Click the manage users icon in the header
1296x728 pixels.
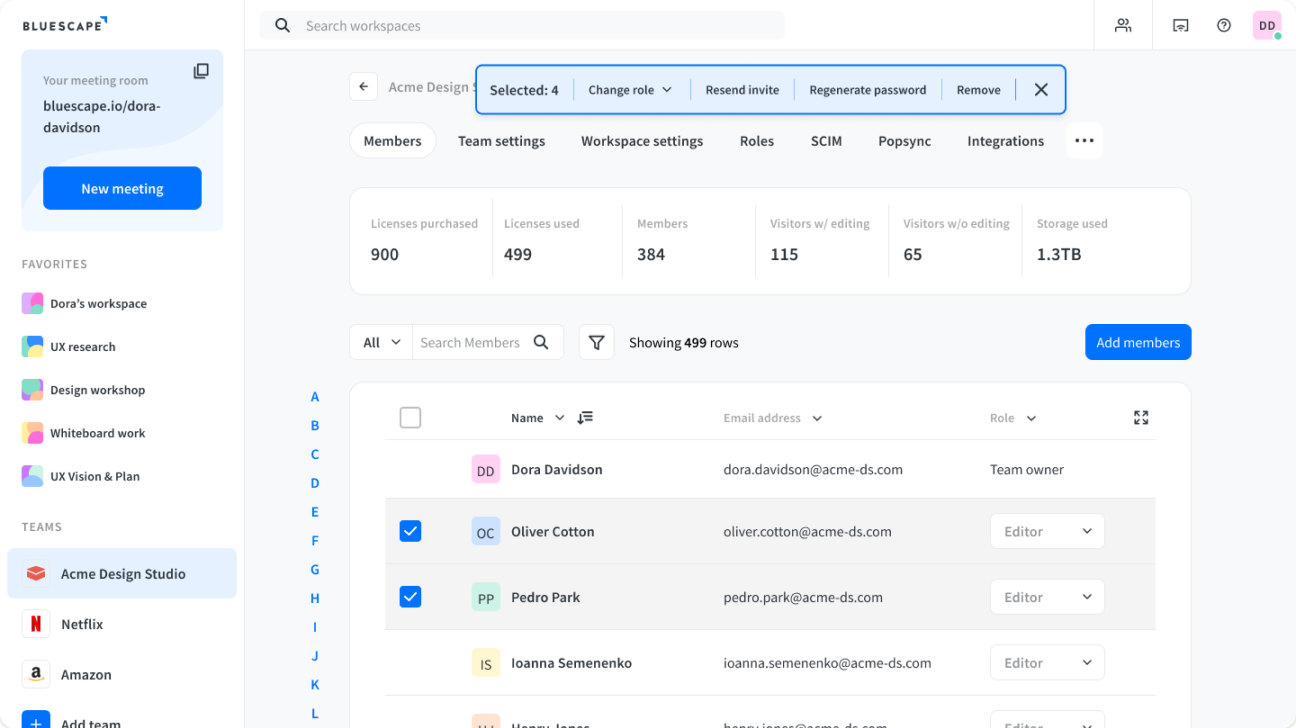pyautogui.click(x=1123, y=25)
